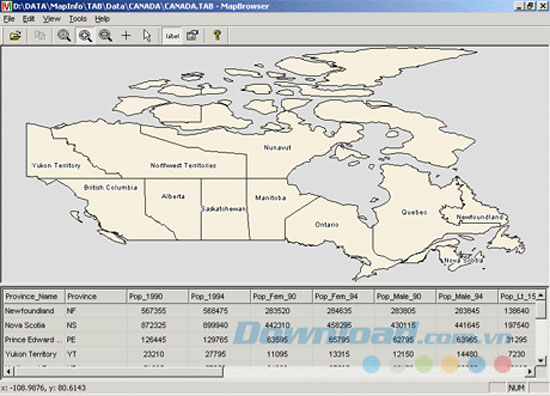This screenshot has width=550, height=396.
Task: Select the highlighted zoom-in magnifier tool
Action: coord(85,35)
